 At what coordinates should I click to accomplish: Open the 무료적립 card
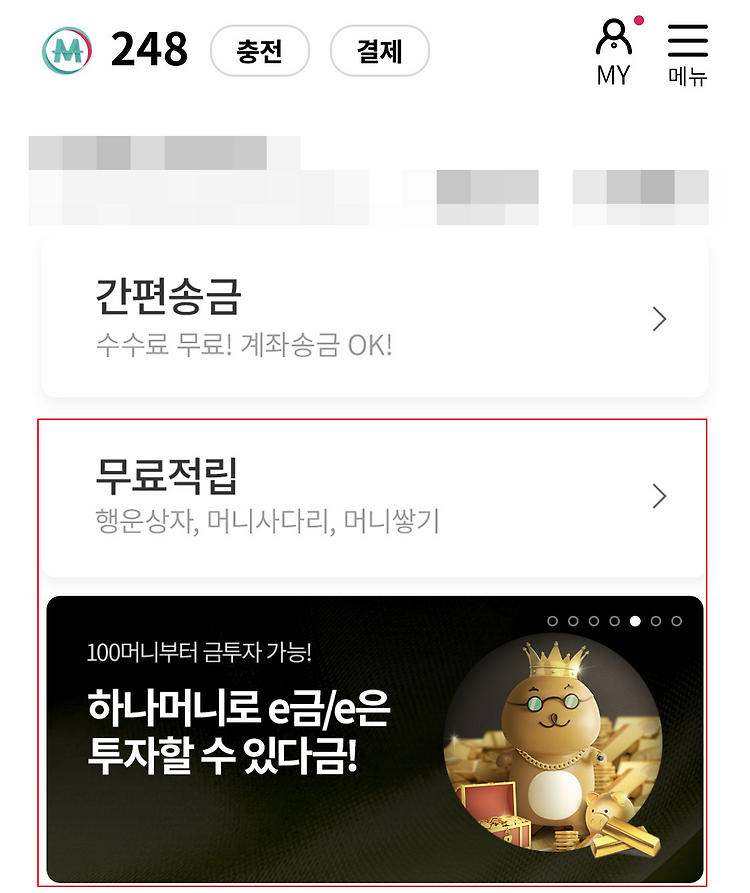[375, 498]
